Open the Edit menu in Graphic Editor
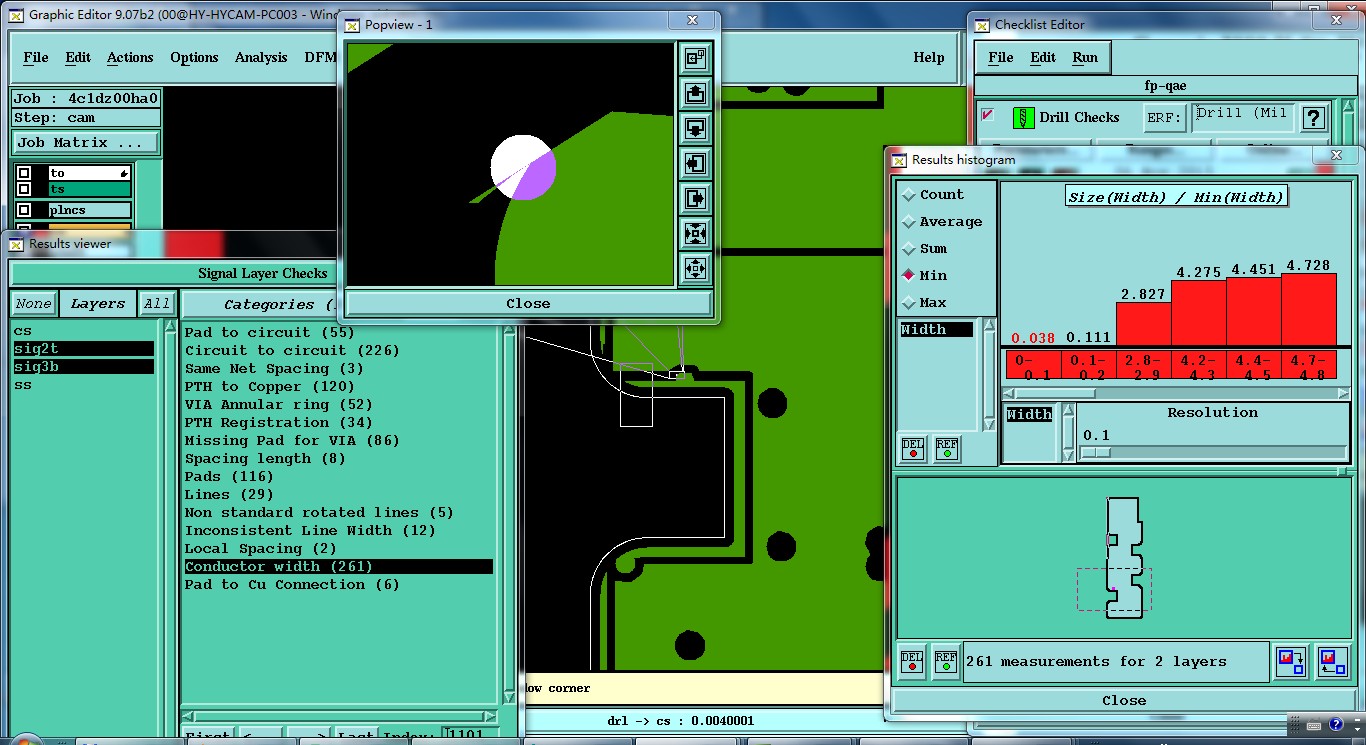1366x745 pixels. [x=78, y=57]
